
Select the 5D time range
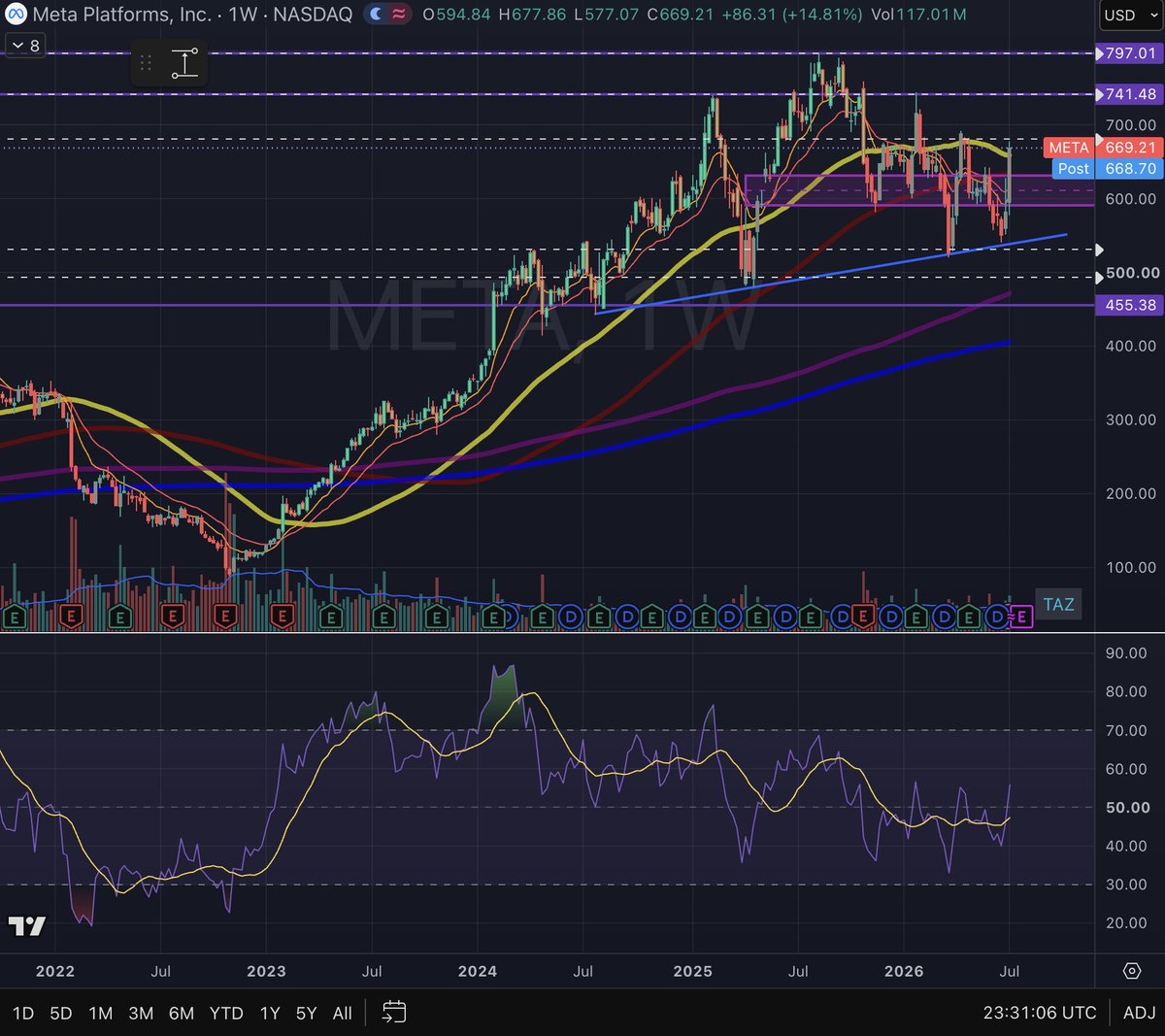pos(61,1013)
